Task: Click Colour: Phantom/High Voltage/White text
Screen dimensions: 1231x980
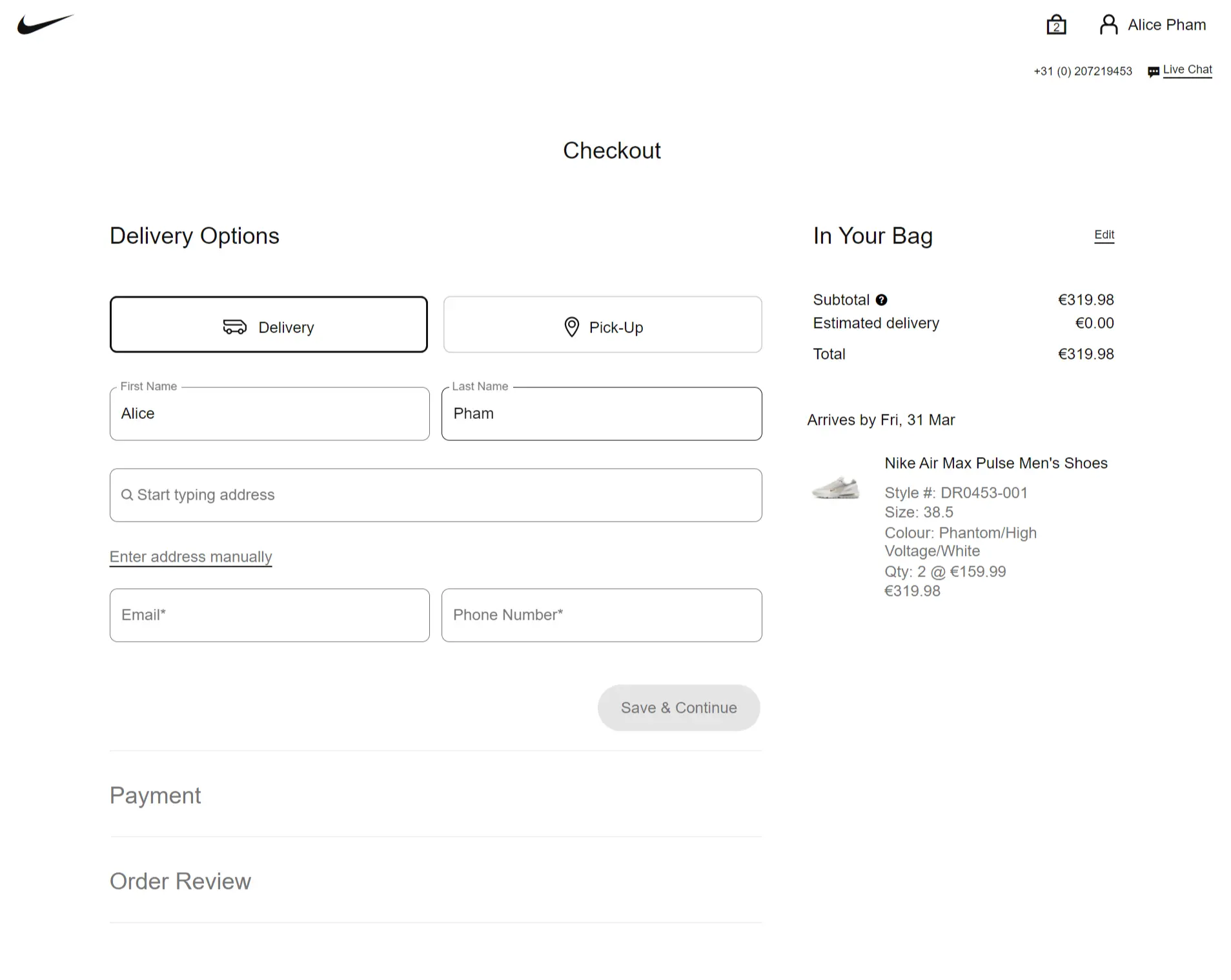Action: 960,542
